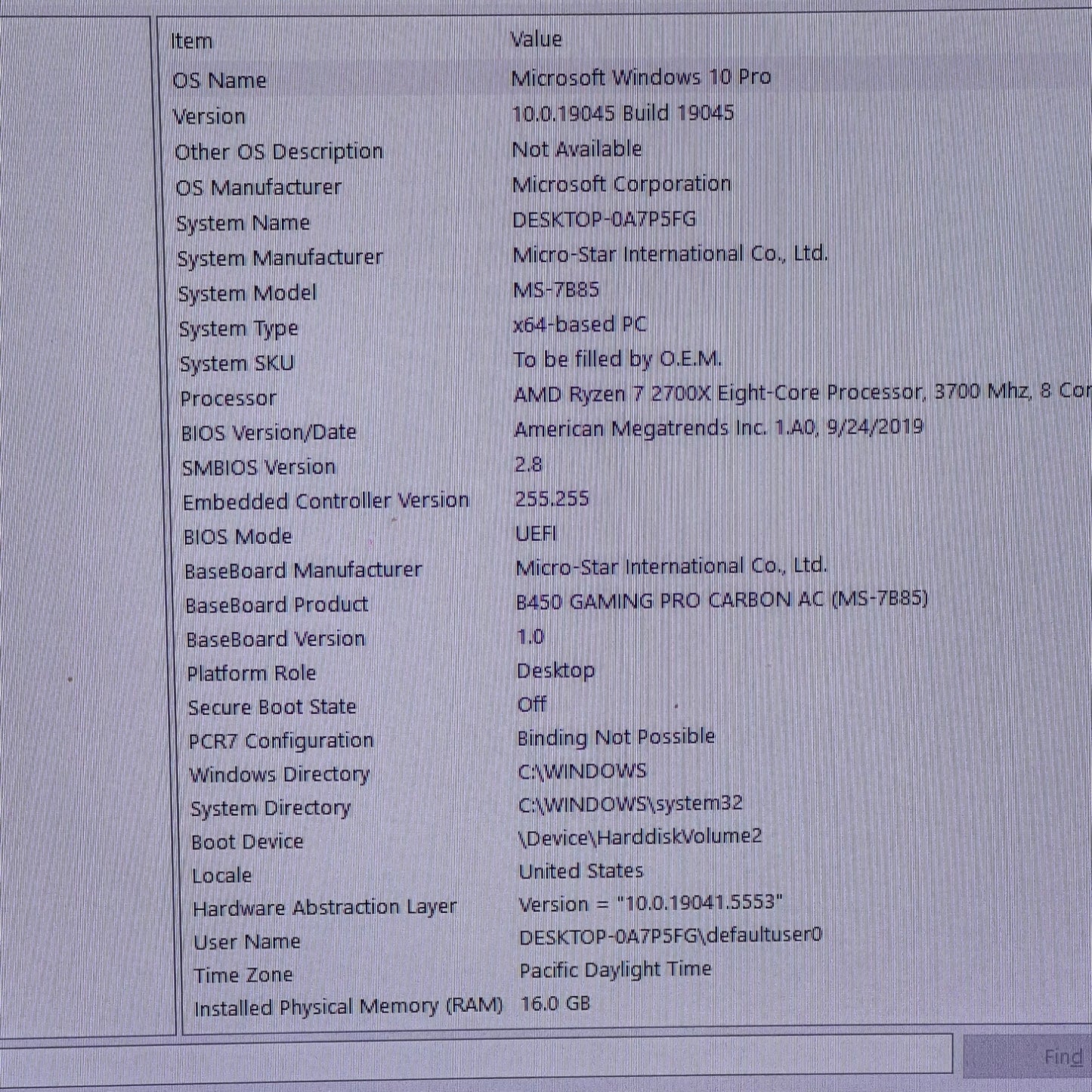Select the BIOS Version/Date row
The height and width of the screenshot is (1092, 1092).
click(268, 433)
